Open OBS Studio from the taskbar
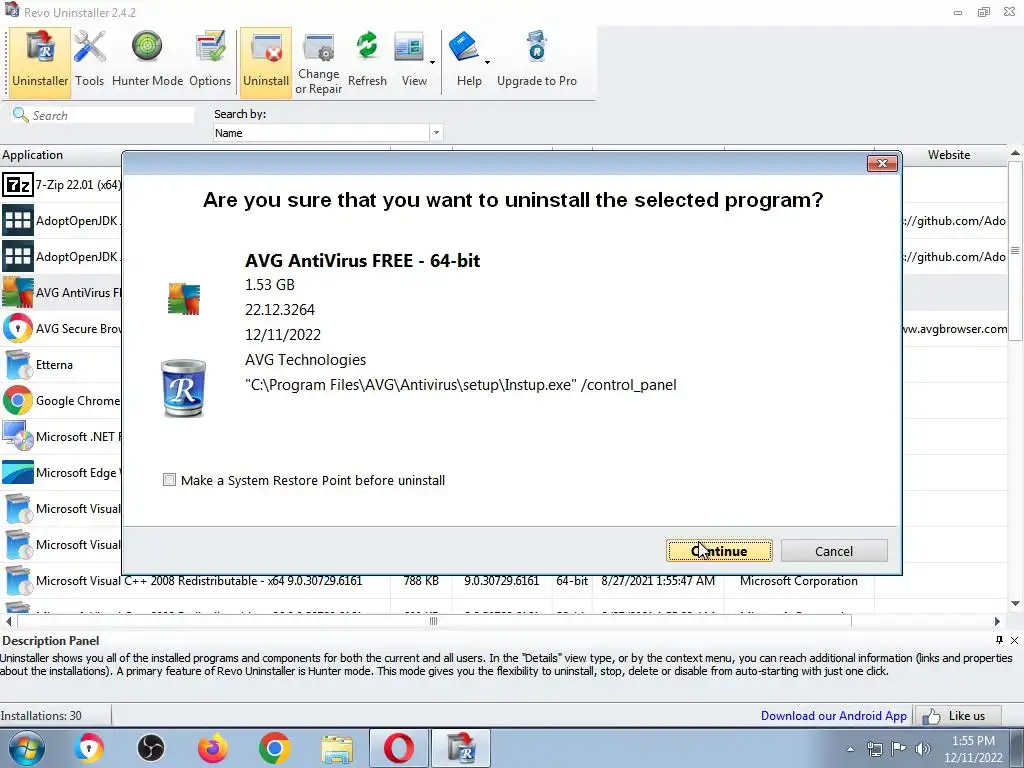Viewport: 1024px width, 768px height. (151, 748)
